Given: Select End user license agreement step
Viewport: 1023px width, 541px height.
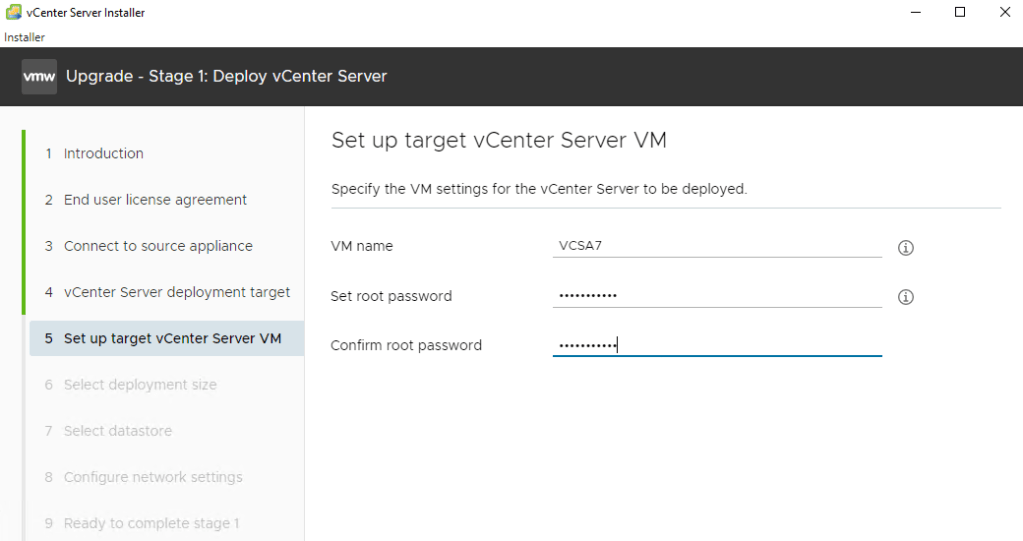Looking at the screenshot, I should [155, 200].
